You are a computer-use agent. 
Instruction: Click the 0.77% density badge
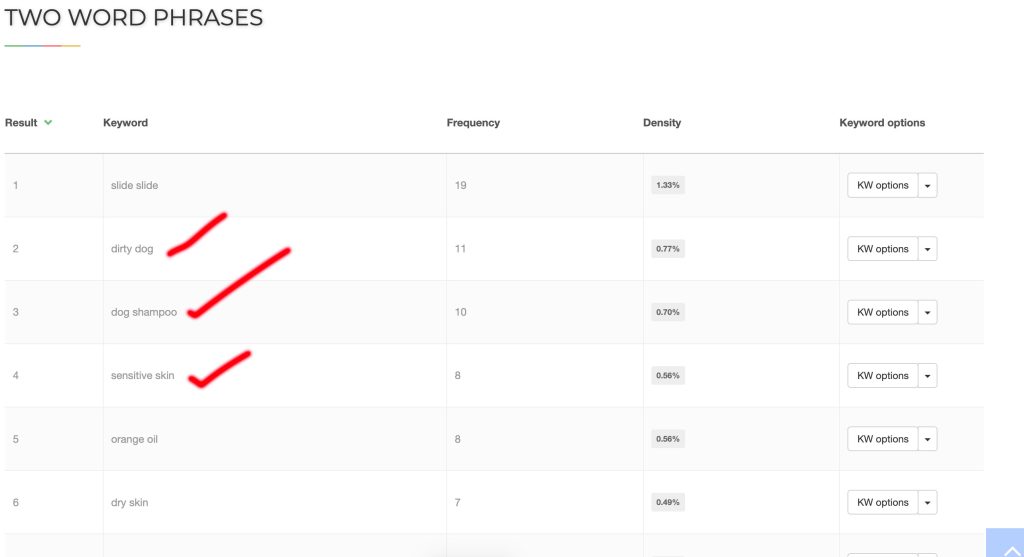667,249
